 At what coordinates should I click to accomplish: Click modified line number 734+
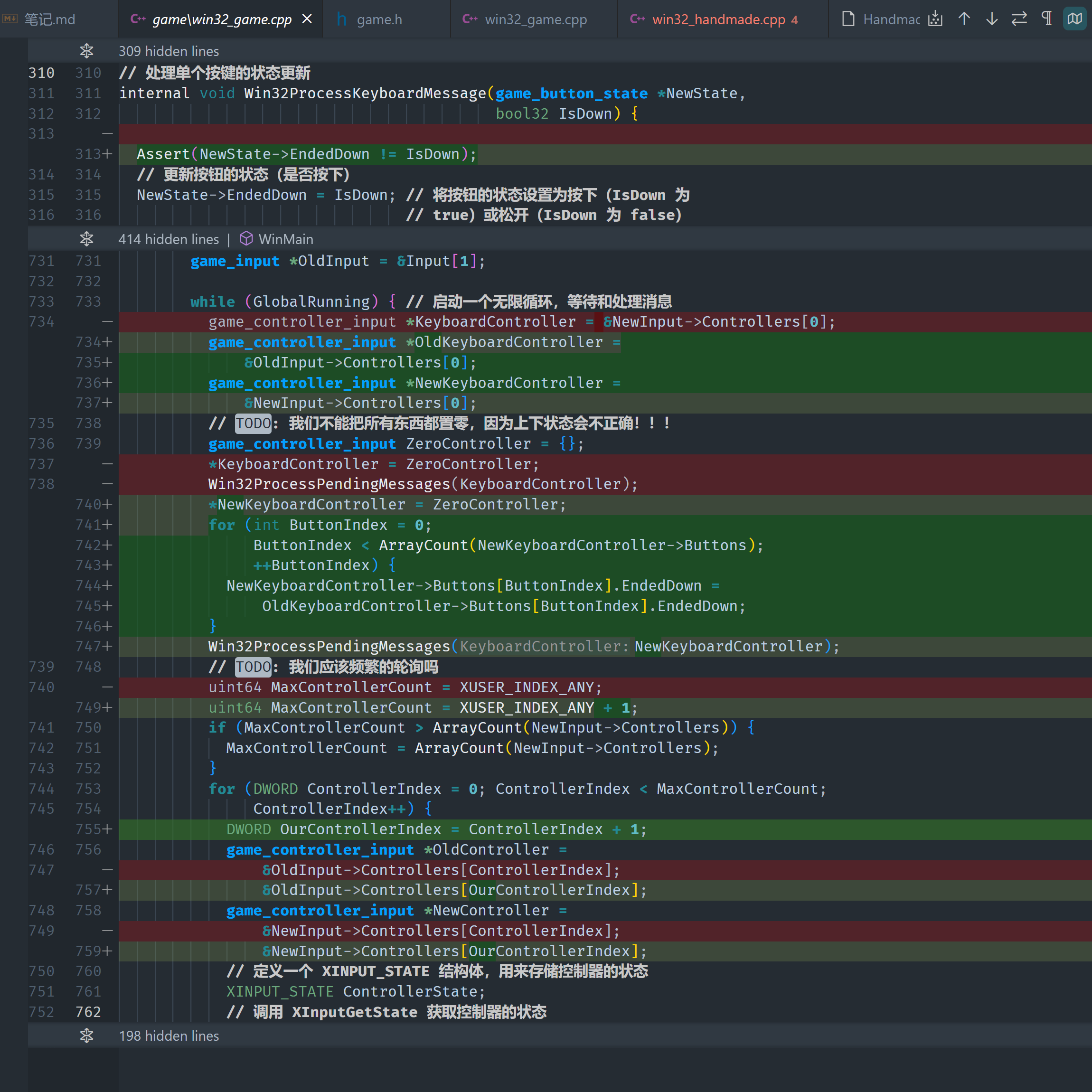point(94,342)
